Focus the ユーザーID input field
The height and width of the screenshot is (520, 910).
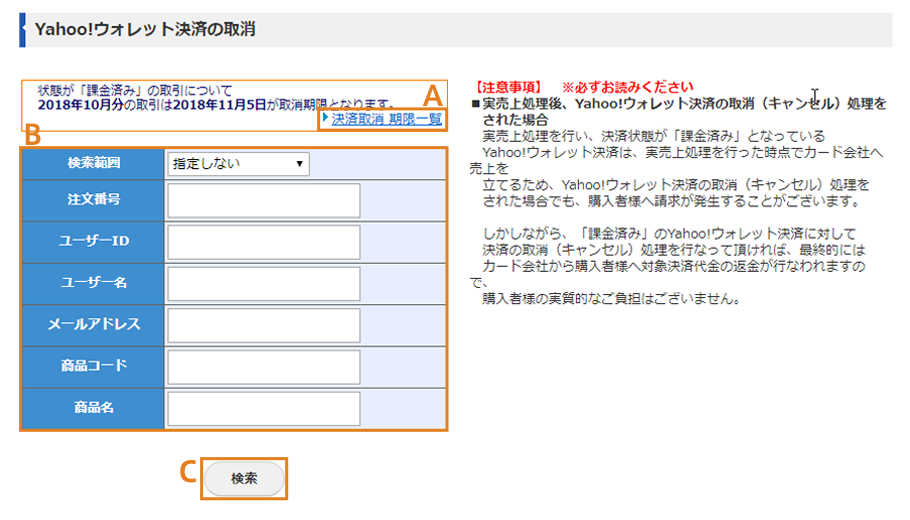click(x=264, y=242)
